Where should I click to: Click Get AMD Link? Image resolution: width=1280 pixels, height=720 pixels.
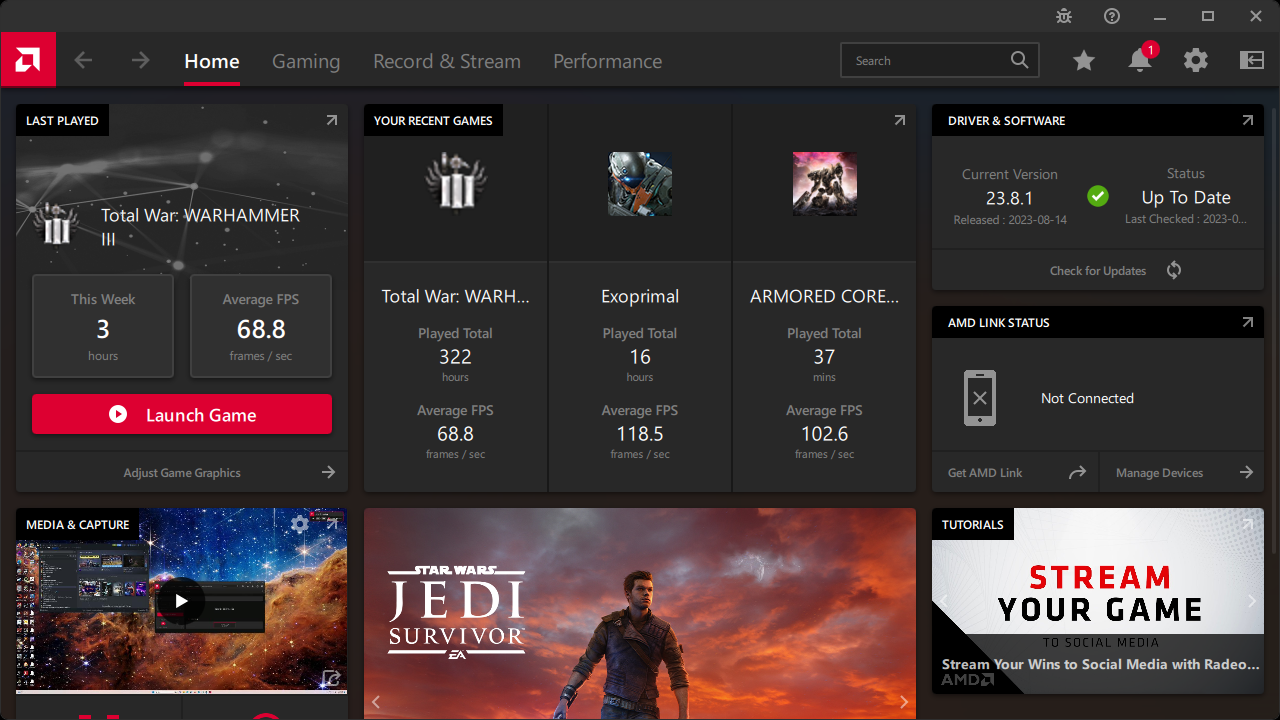[985, 473]
